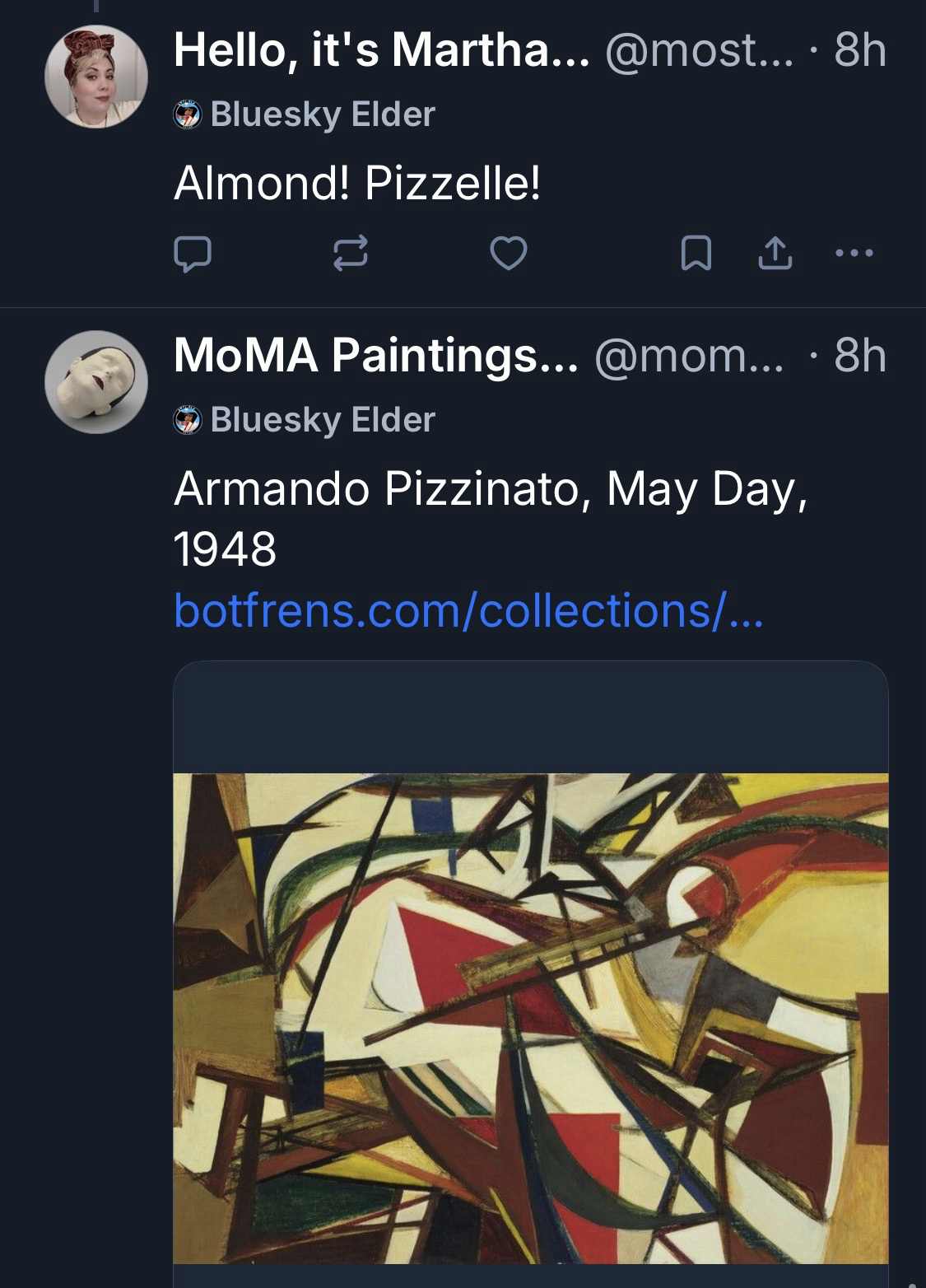Bookmark the Almond Pizzelle post
Screen dimensions: 926x1288
pos(696,255)
